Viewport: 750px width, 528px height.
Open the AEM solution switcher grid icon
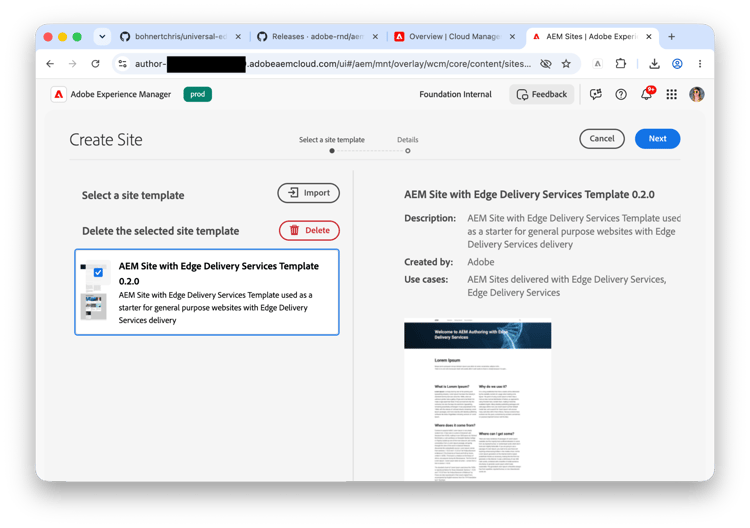point(672,94)
